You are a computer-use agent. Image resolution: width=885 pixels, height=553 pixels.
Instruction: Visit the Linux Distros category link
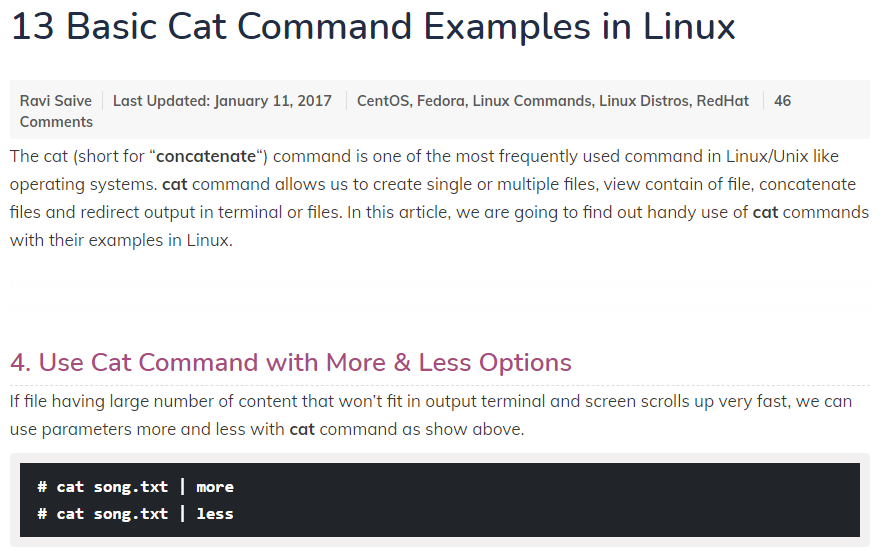tap(644, 101)
